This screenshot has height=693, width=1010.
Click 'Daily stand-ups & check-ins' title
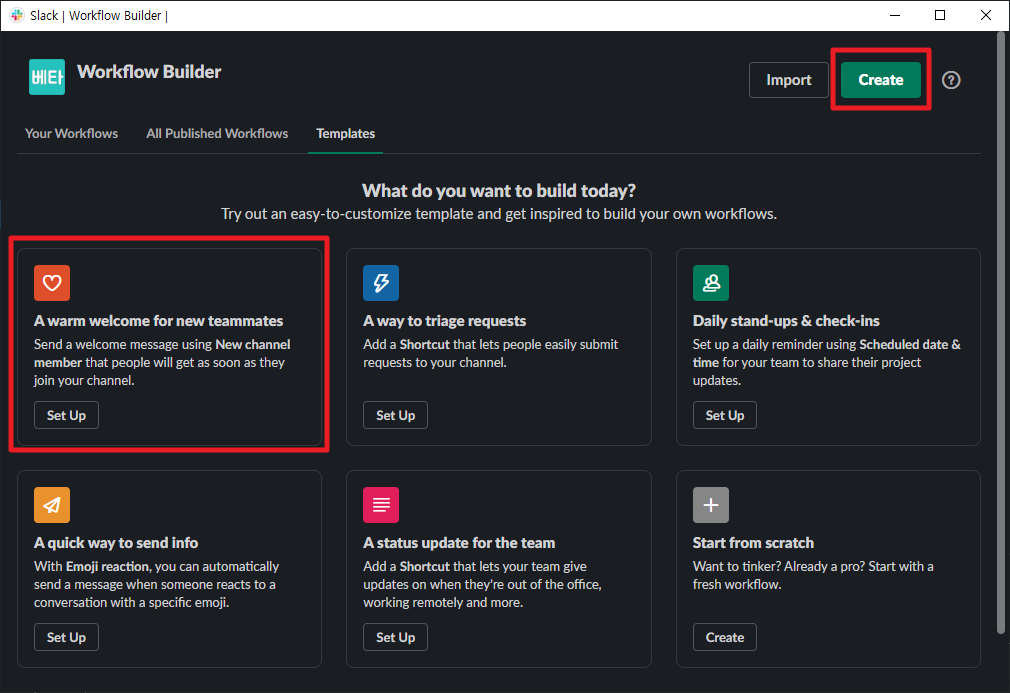(786, 321)
